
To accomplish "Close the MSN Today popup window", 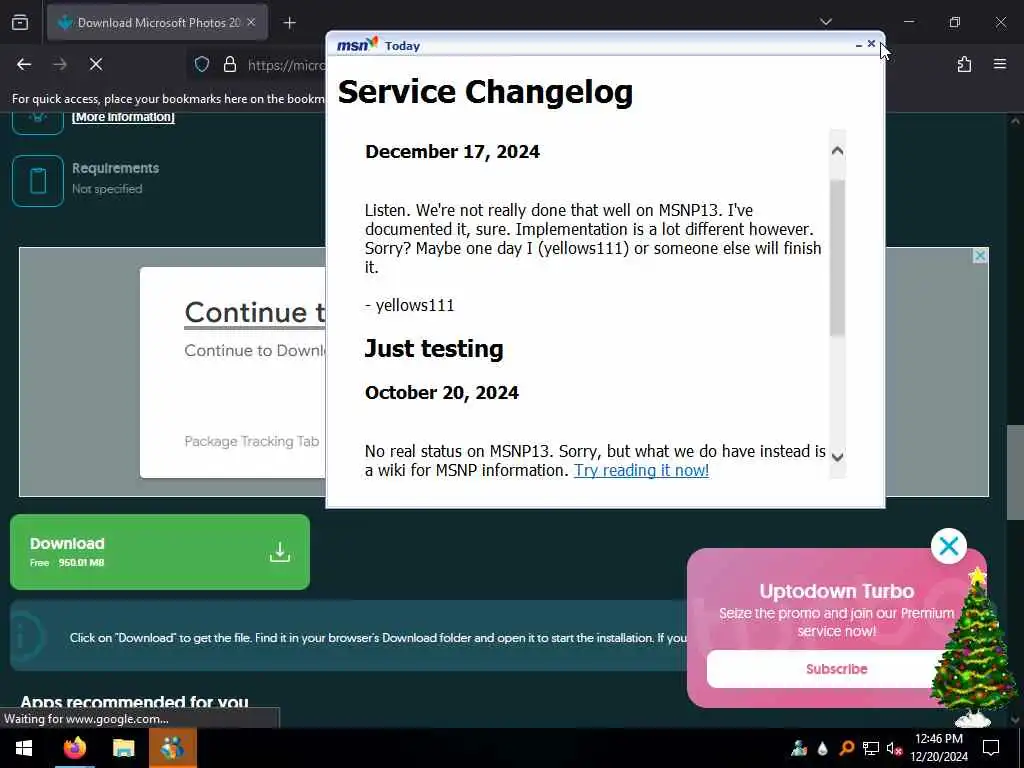I will tap(871, 44).
